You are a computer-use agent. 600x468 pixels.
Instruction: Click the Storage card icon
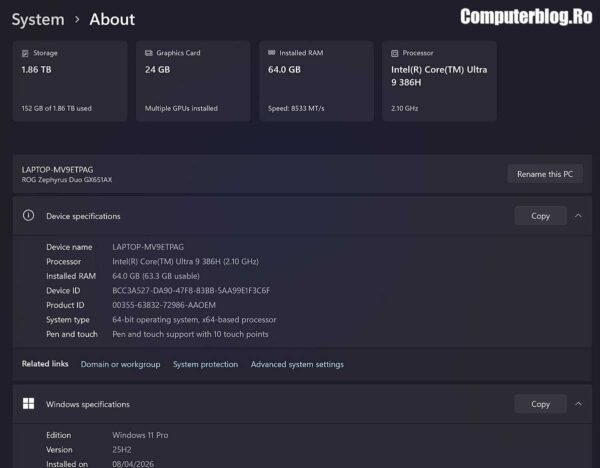click(25, 53)
